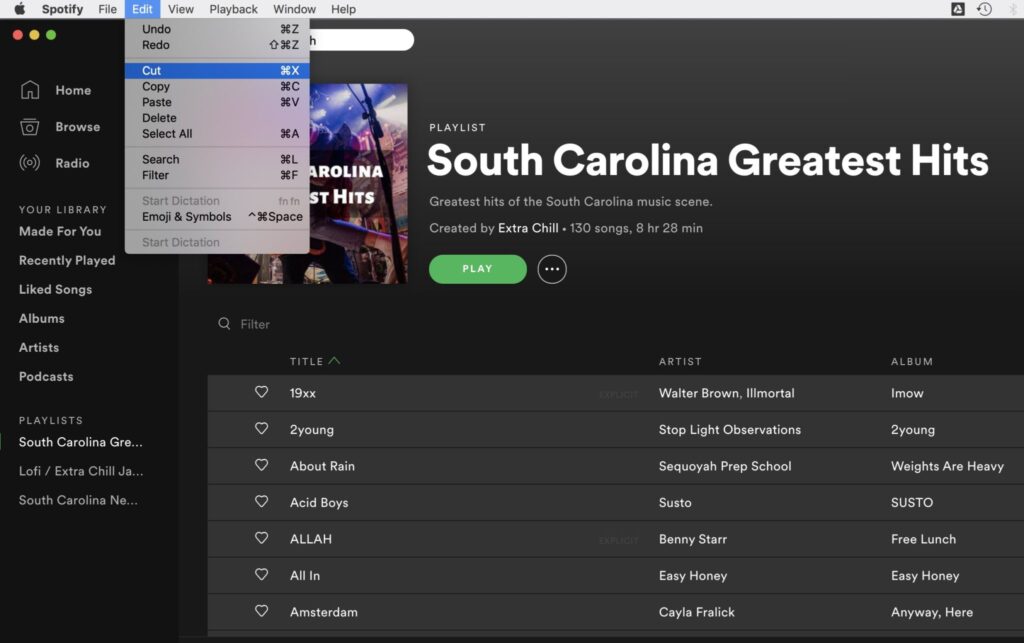Viewport: 1024px width, 643px height.
Task: Expand the View menu in menu bar
Action: point(181,9)
